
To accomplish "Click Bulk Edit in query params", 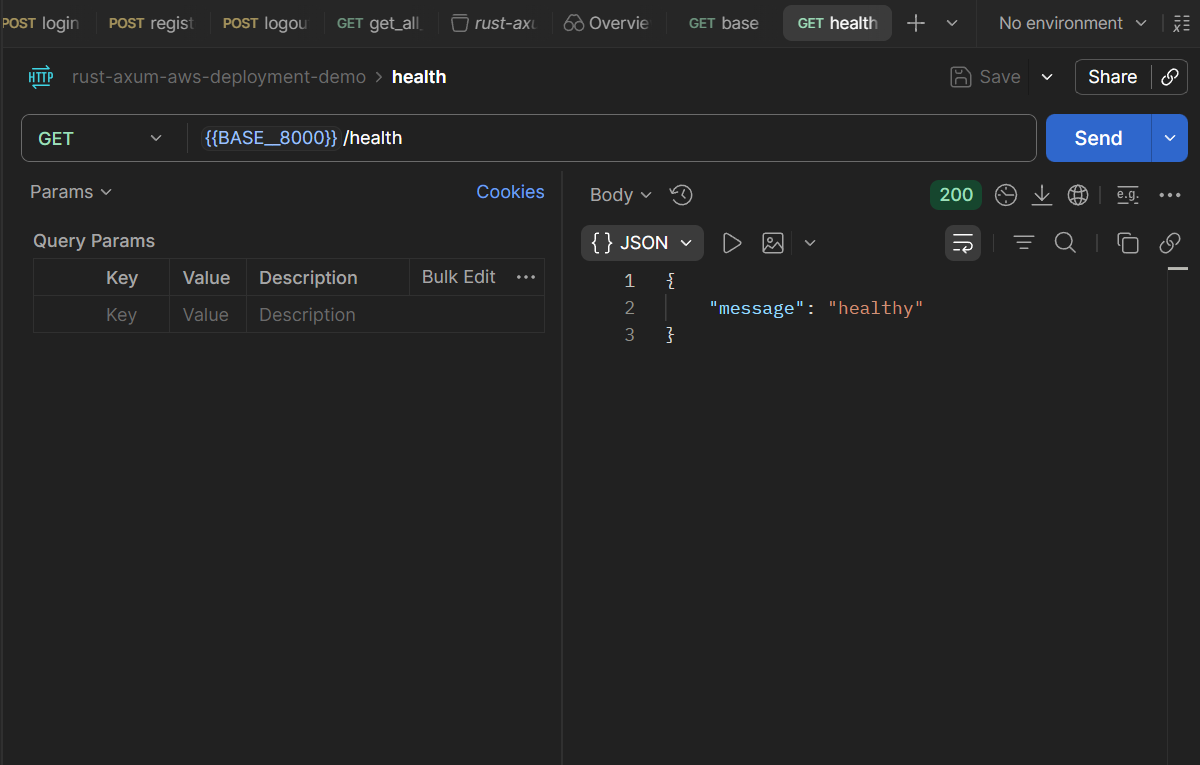I will [459, 277].
